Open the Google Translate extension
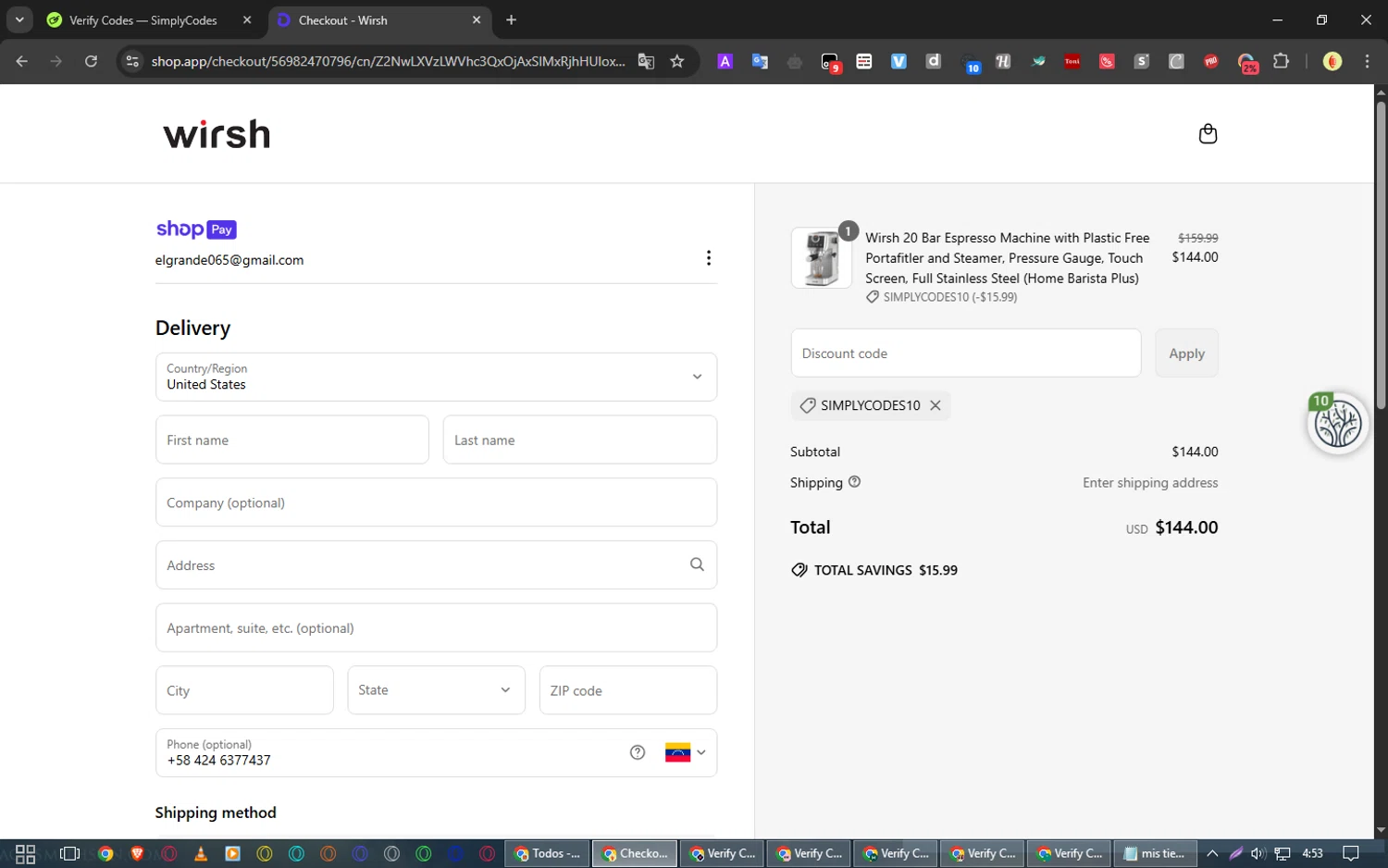The height and width of the screenshot is (868, 1388). tap(760, 61)
